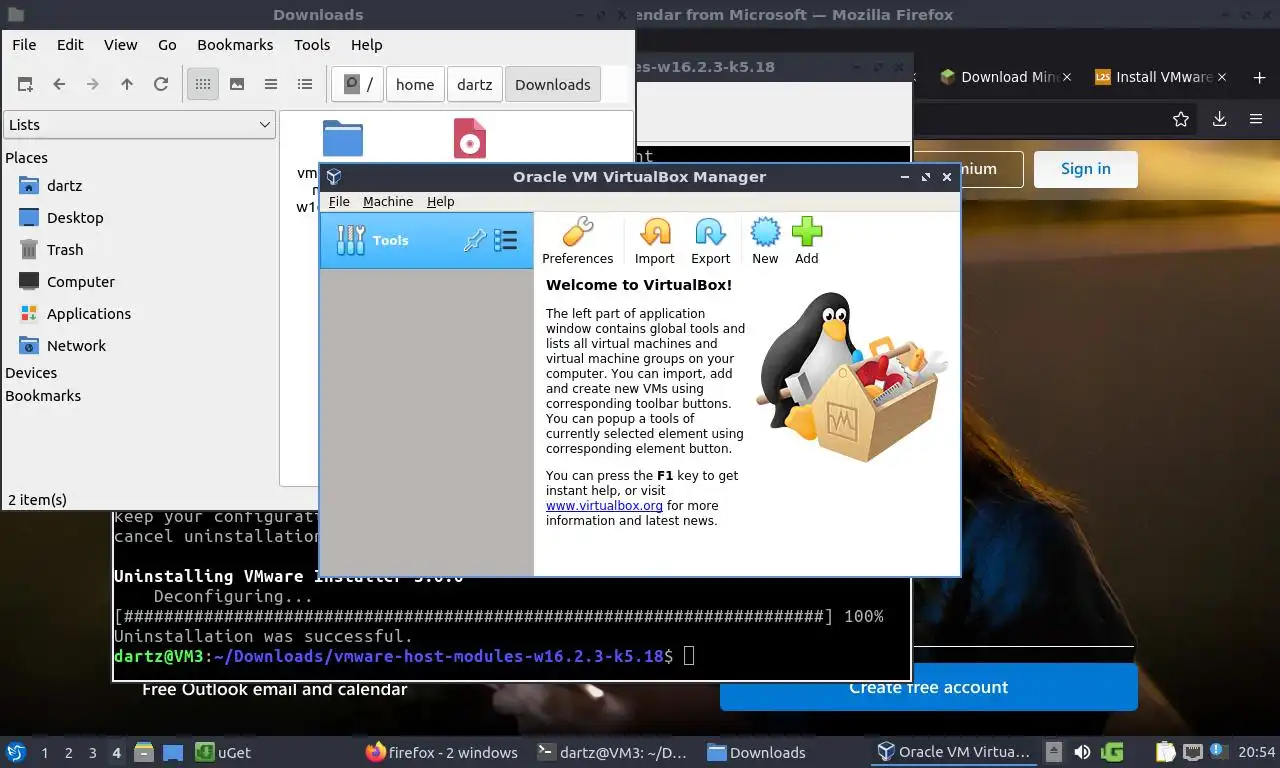Image resolution: width=1280 pixels, height=768 pixels.
Task: Click the root path button
Action: 358,85
